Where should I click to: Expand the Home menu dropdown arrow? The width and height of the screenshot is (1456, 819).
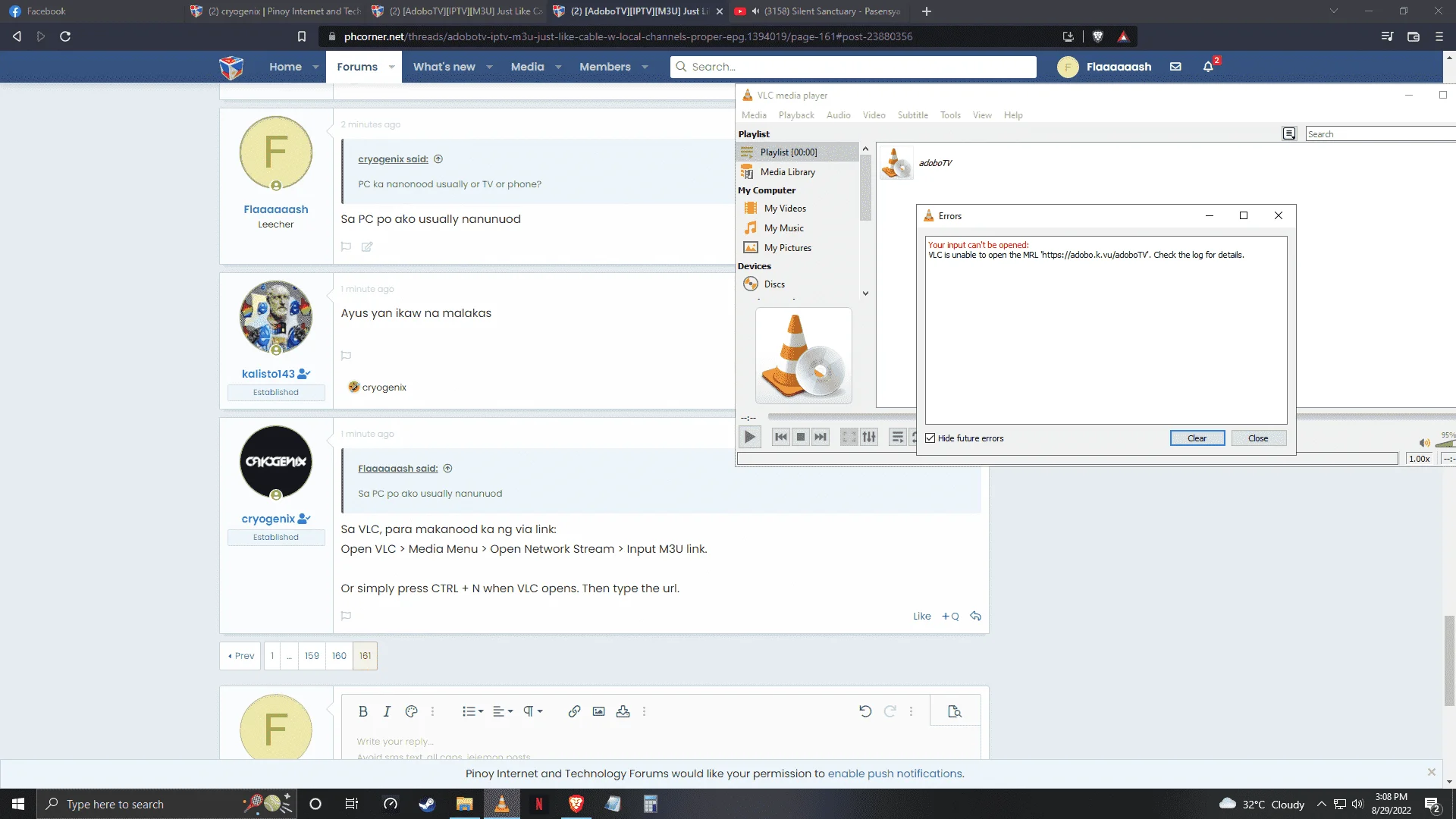tap(315, 67)
